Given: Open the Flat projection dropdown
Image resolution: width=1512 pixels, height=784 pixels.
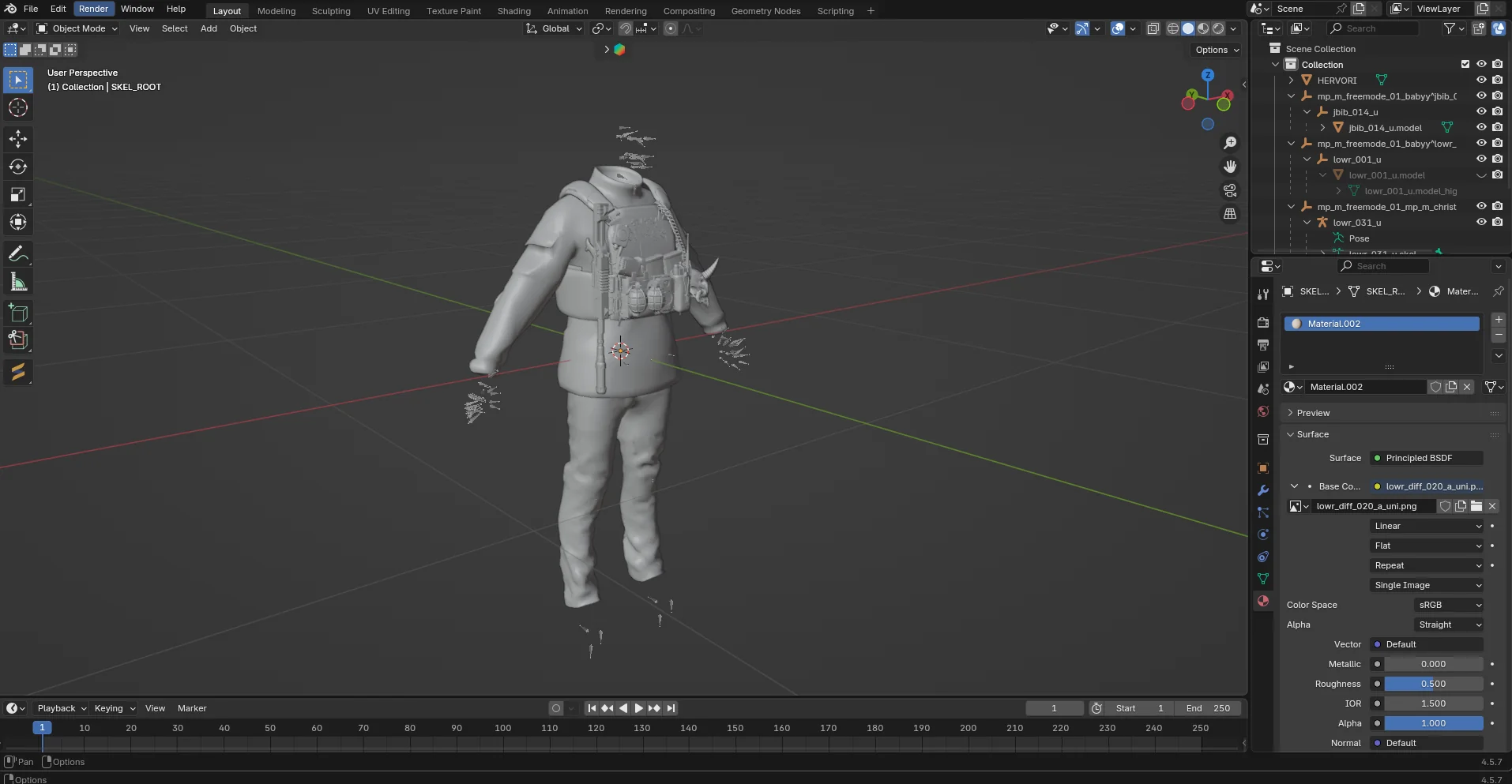Looking at the screenshot, I should tap(1427, 546).
